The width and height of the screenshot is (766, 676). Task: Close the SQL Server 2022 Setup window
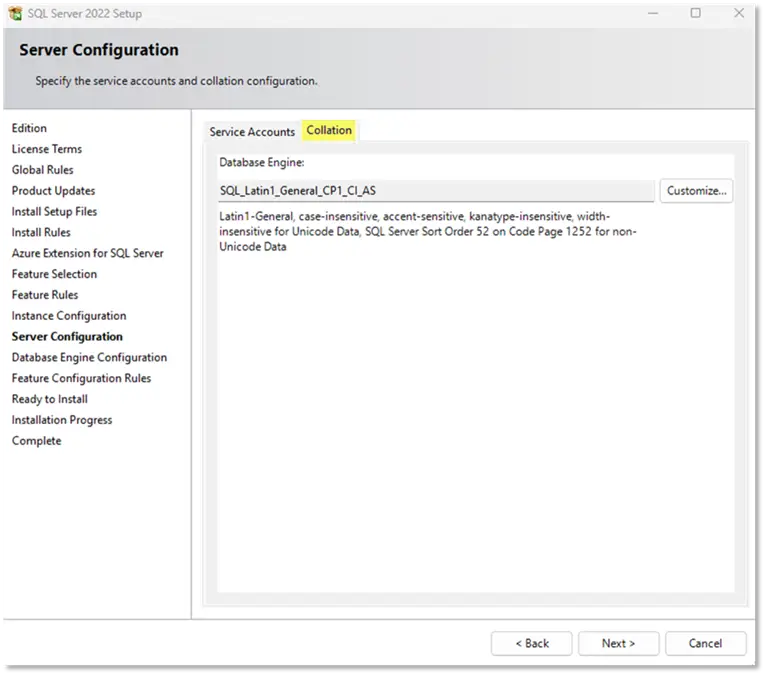point(739,13)
